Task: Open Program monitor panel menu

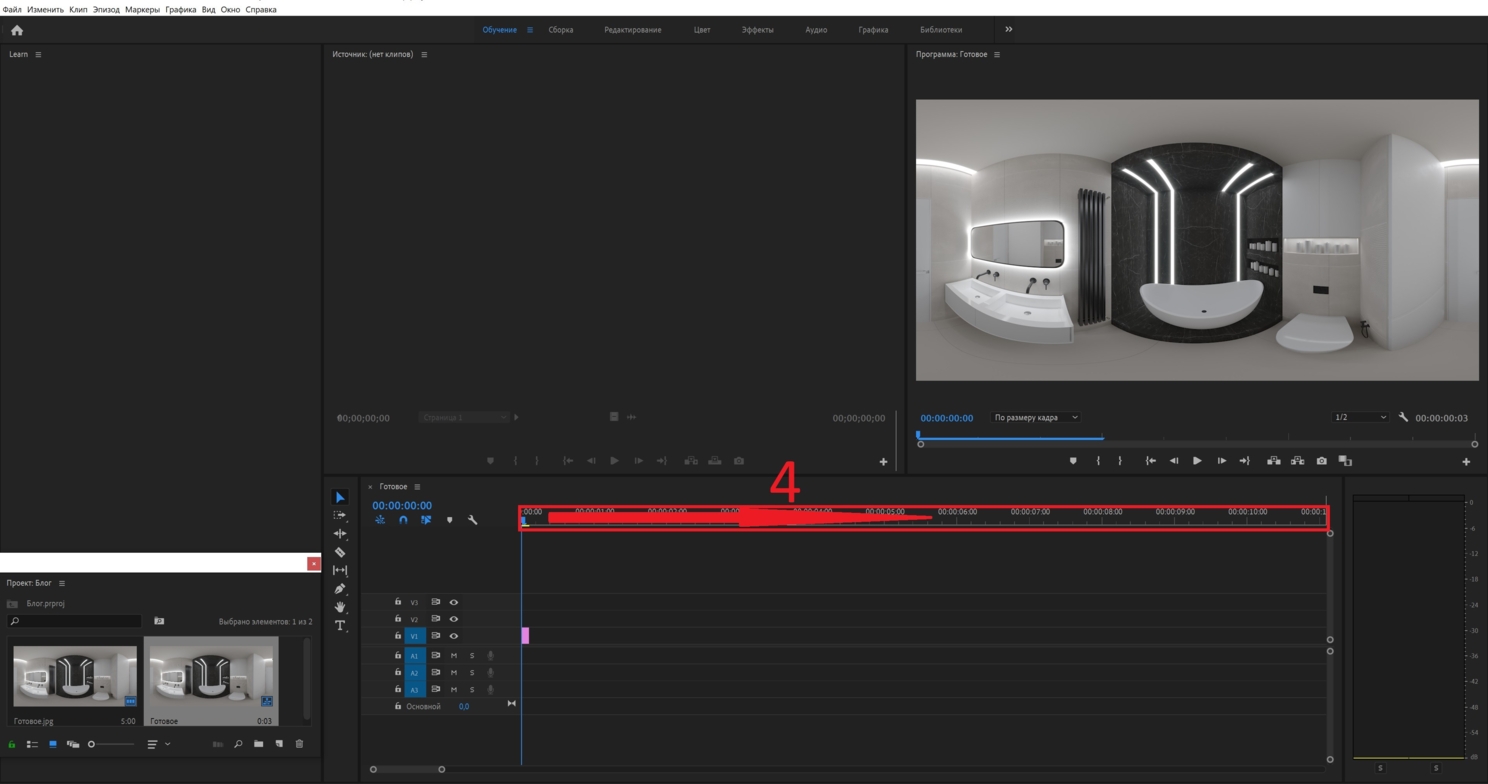Action: [x=997, y=54]
